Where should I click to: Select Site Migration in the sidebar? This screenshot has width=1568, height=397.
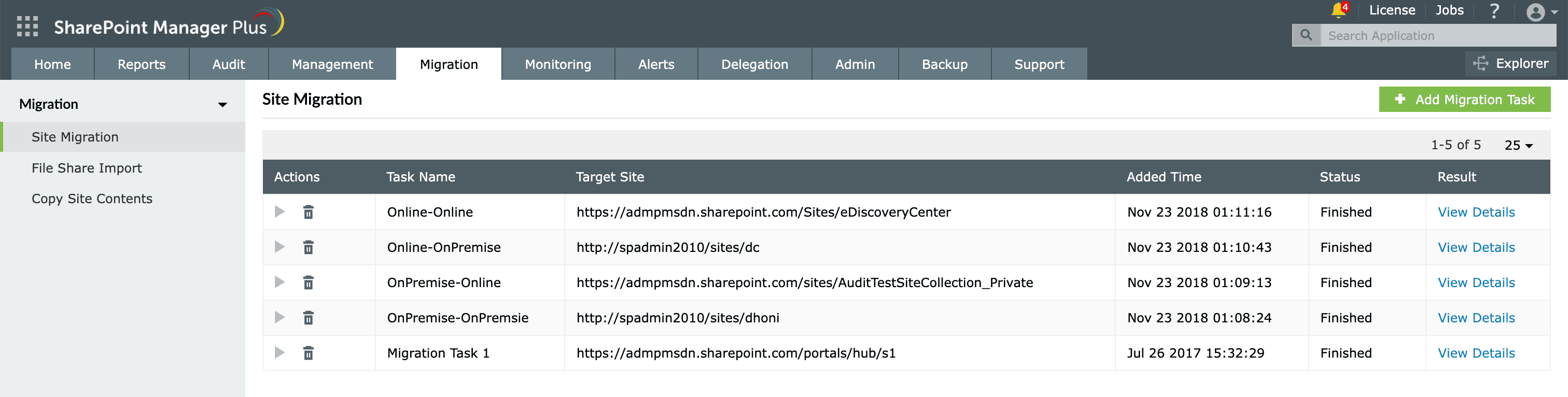[123, 137]
